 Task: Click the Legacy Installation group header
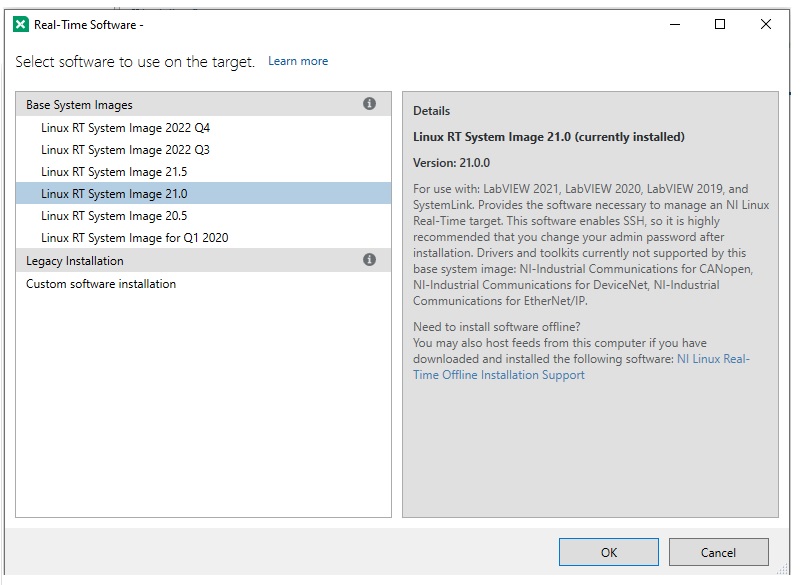pos(75,261)
